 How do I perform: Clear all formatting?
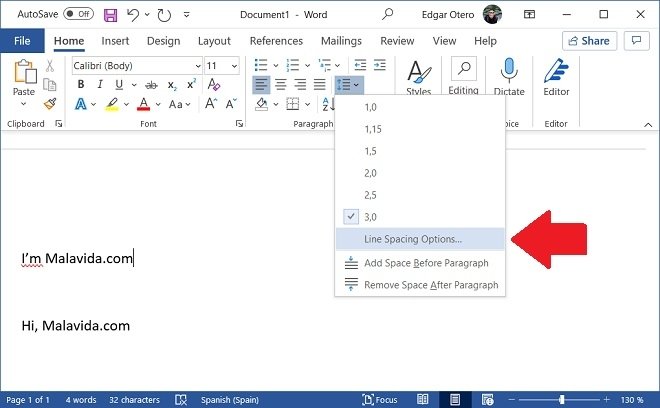pos(214,85)
